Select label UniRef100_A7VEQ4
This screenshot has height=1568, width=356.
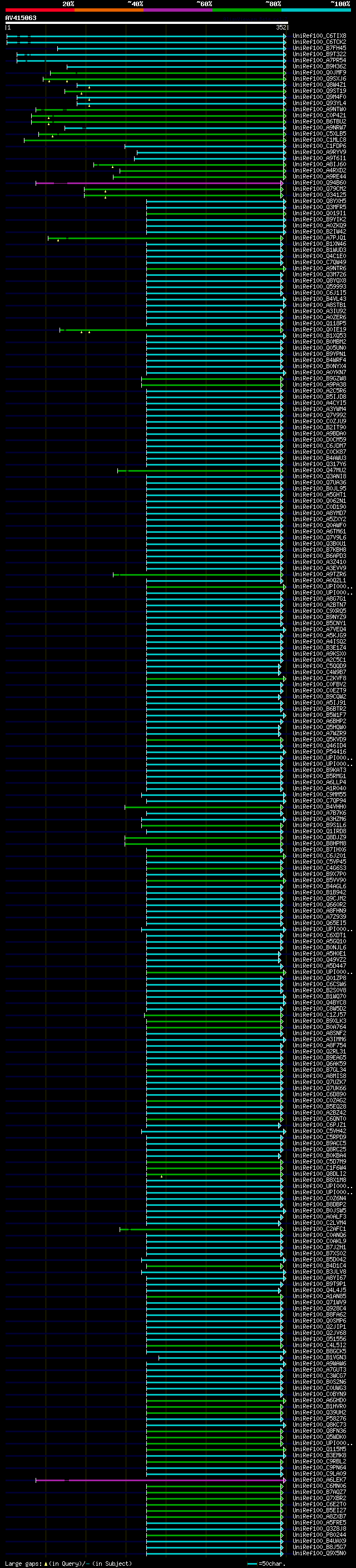point(319,629)
